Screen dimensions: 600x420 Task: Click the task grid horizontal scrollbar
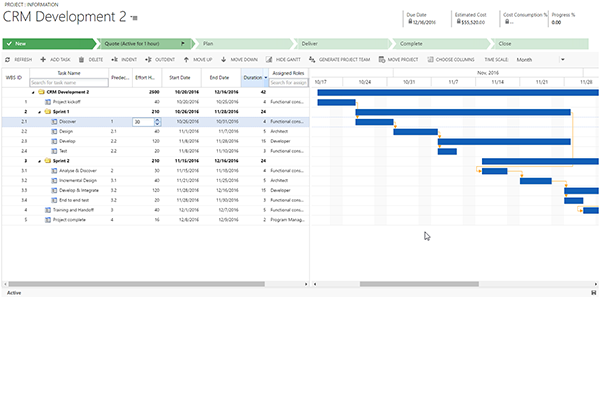coord(137,284)
